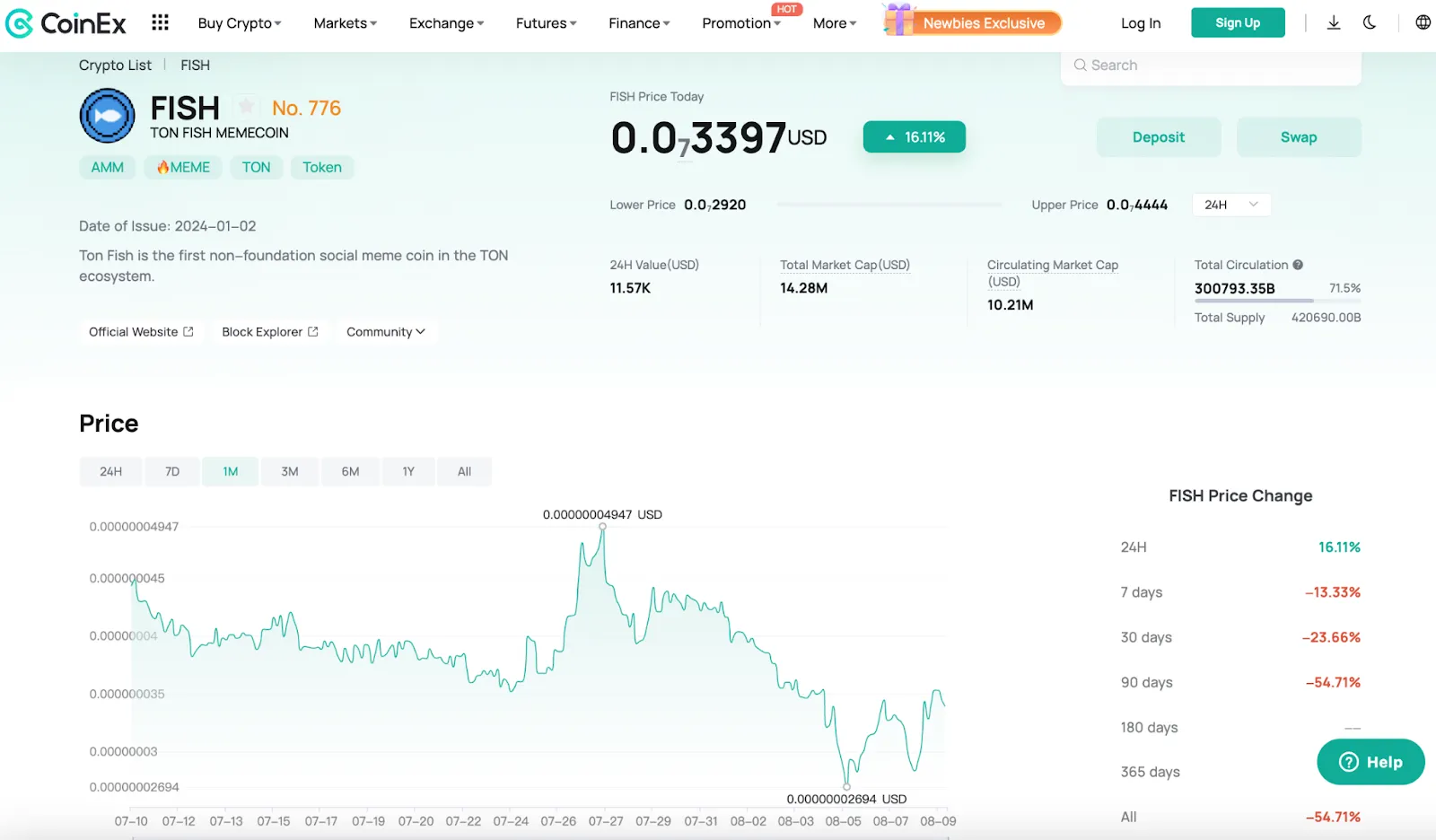Toggle dark mode moon icon
Viewport: 1436px width, 840px height.
point(1369,22)
